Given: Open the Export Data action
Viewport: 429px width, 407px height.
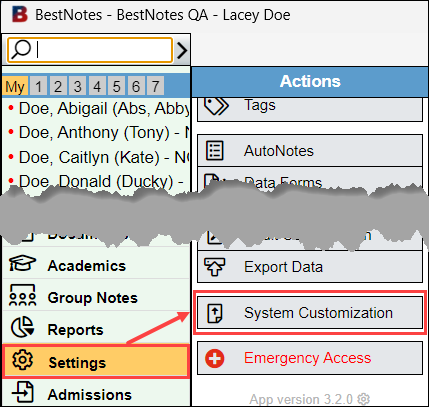Looking at the screenshot, I should [310, 267].
